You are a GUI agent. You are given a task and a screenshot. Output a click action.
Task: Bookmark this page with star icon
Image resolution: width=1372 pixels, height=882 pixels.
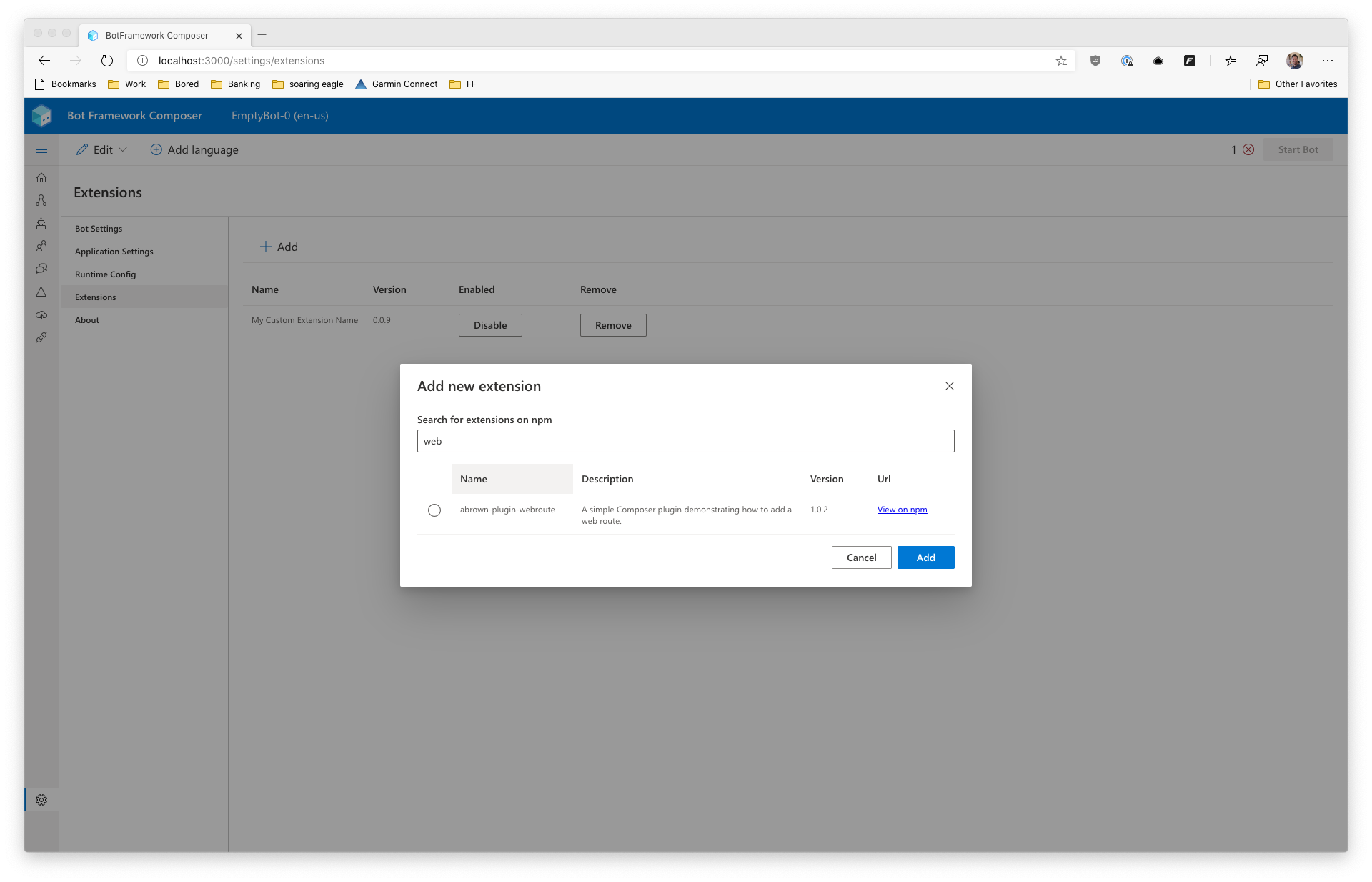pos(1061,61)
